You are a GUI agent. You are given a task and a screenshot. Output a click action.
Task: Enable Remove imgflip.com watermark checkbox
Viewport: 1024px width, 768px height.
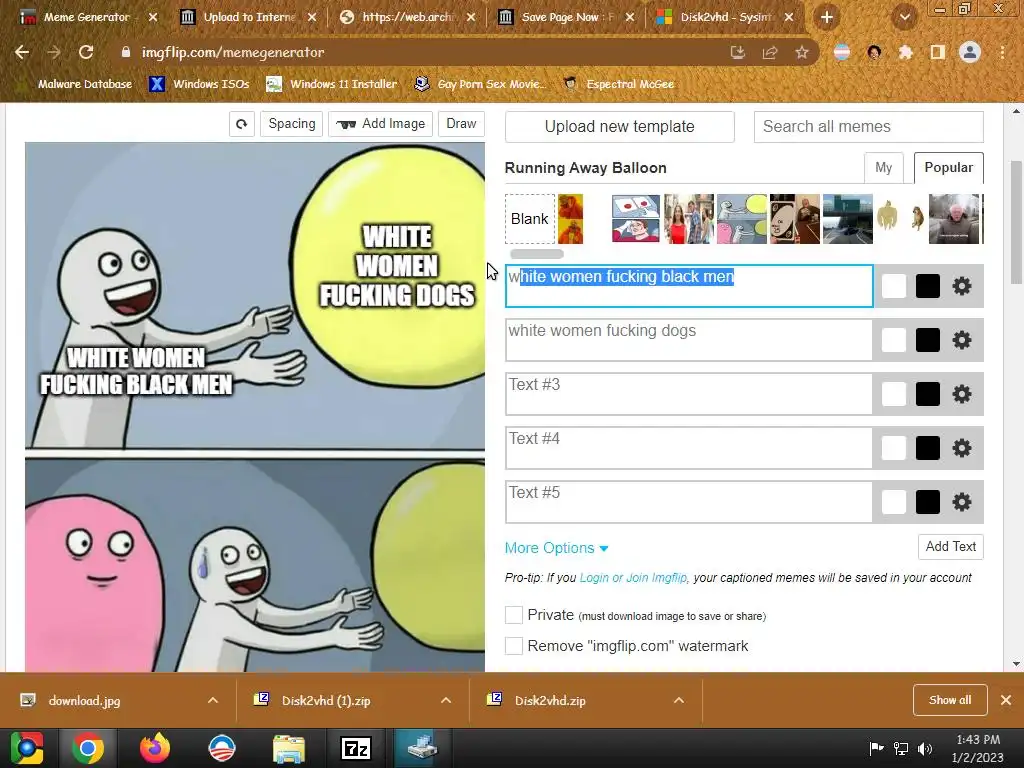tap(514, 646)
